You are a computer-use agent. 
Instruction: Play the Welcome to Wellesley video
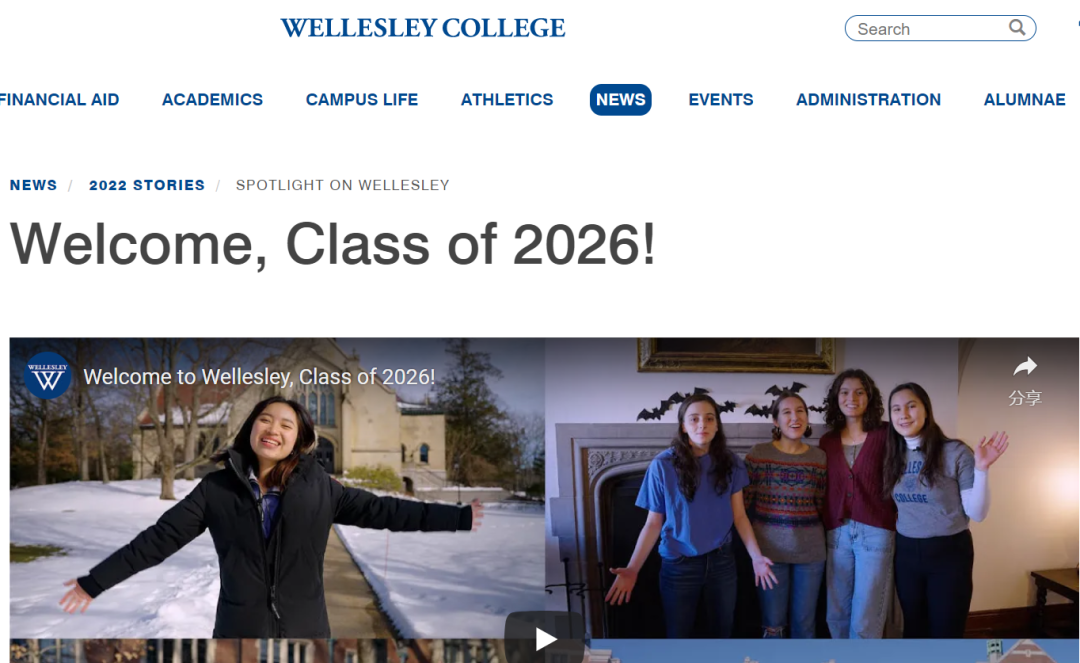pos(545,638)
